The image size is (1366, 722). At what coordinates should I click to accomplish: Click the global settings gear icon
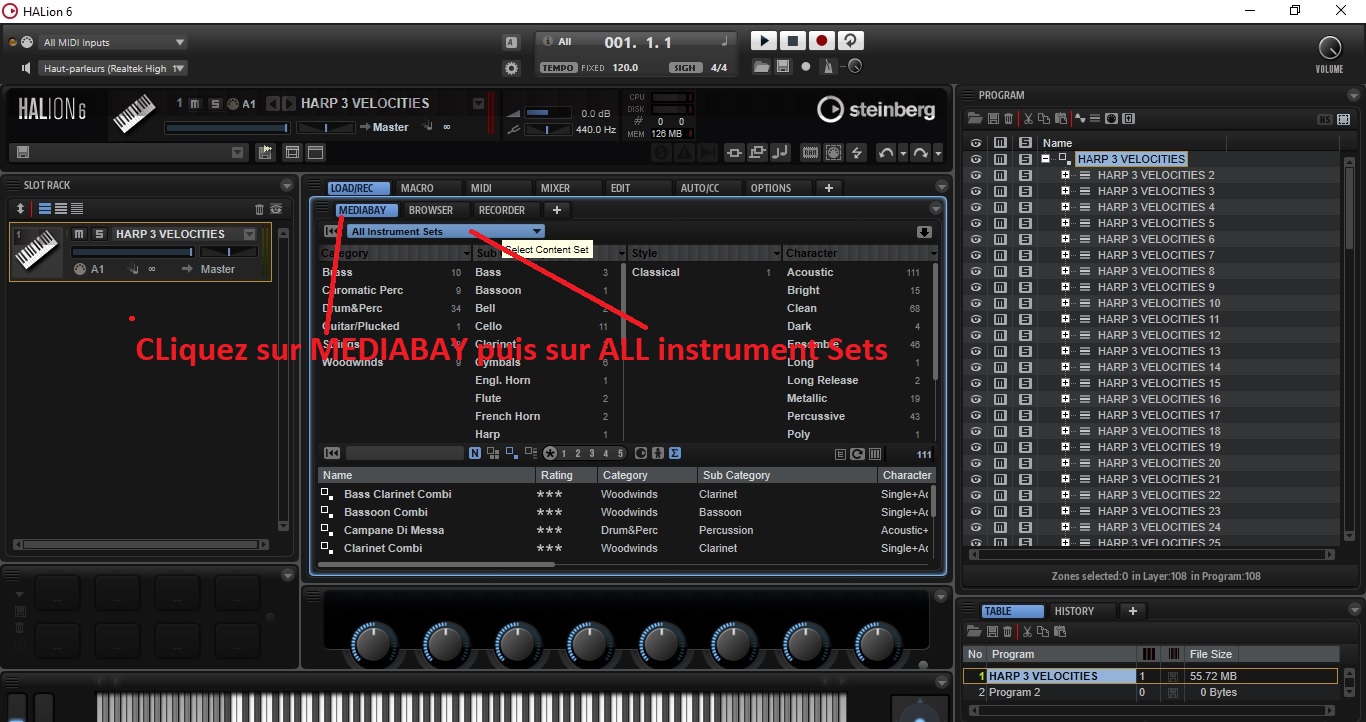point(511,67)
